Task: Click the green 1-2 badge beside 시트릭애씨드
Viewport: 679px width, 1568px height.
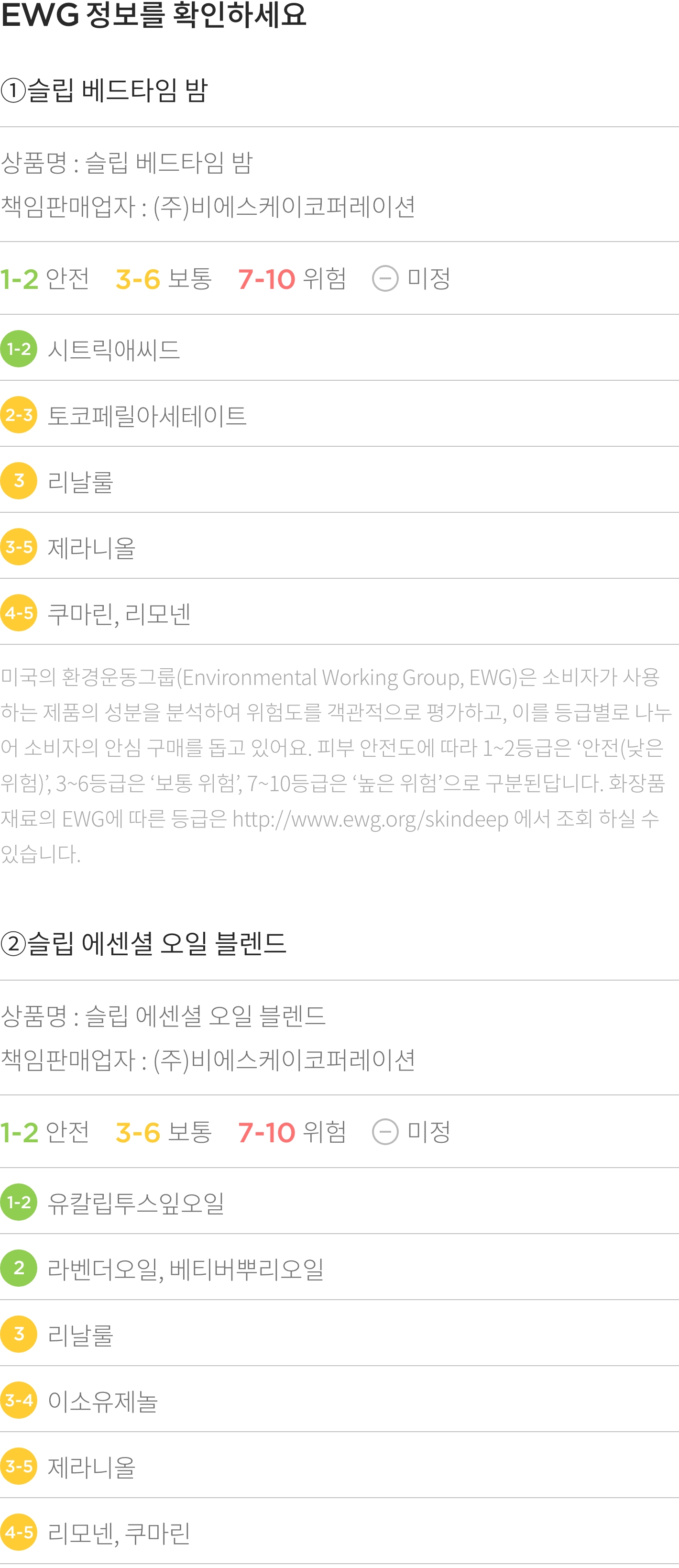Action: click(x=19, y=349)
